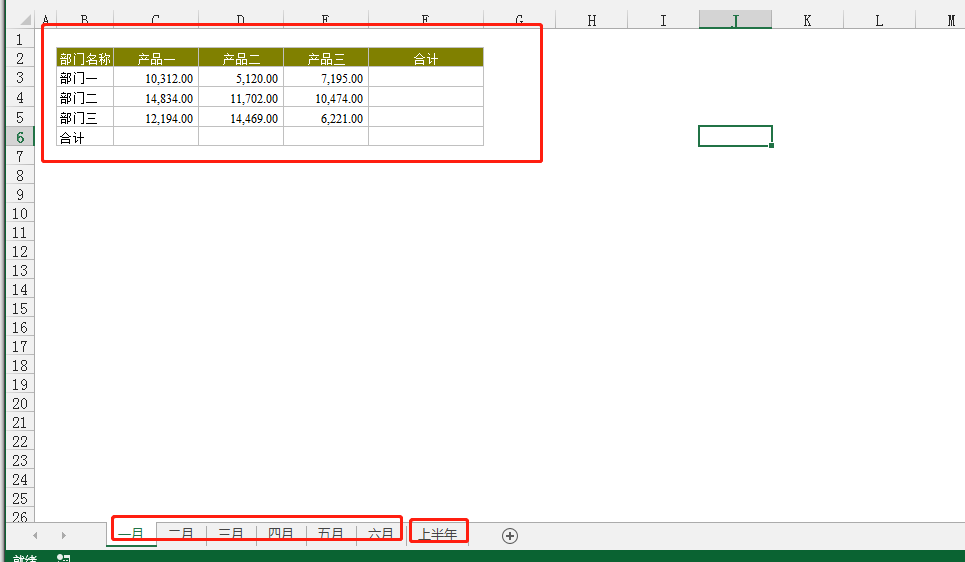
Task: Click the 产品三 header cell
Action: click(x=326, y=58)
